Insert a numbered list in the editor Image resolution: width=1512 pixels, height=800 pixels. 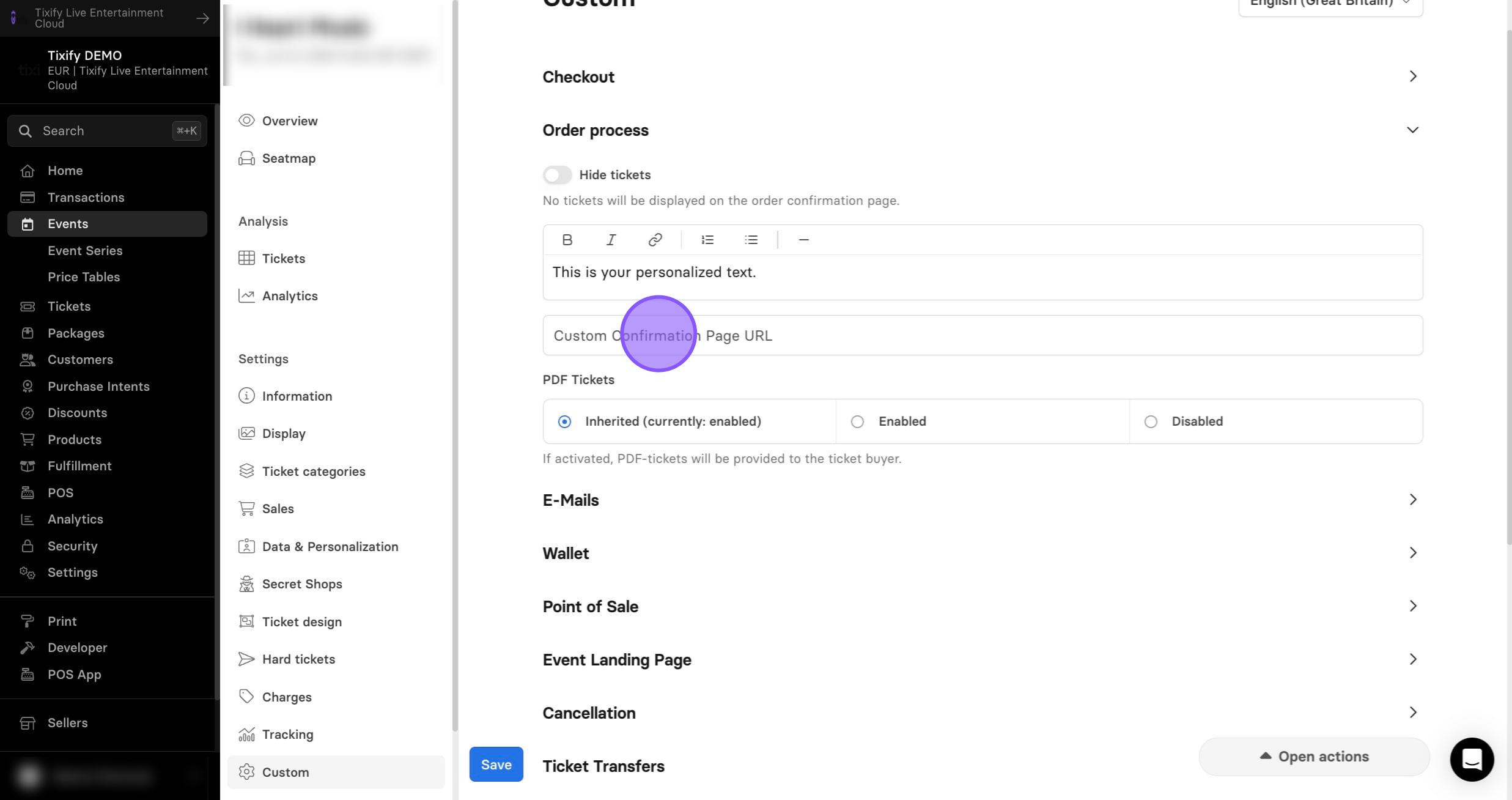pyautogui.click(x=707, y=240)
